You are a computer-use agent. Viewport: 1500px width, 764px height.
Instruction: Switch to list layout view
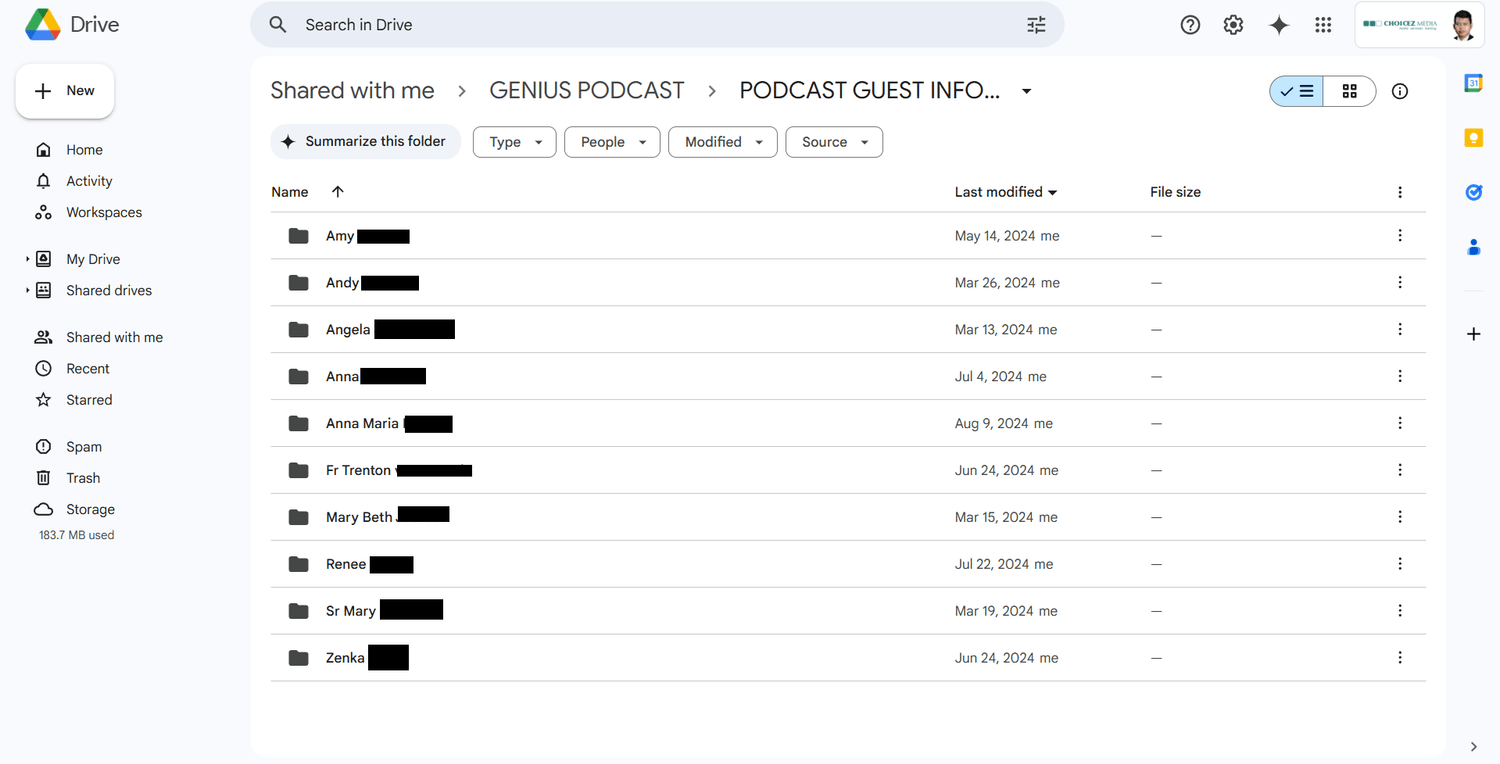1297,91
